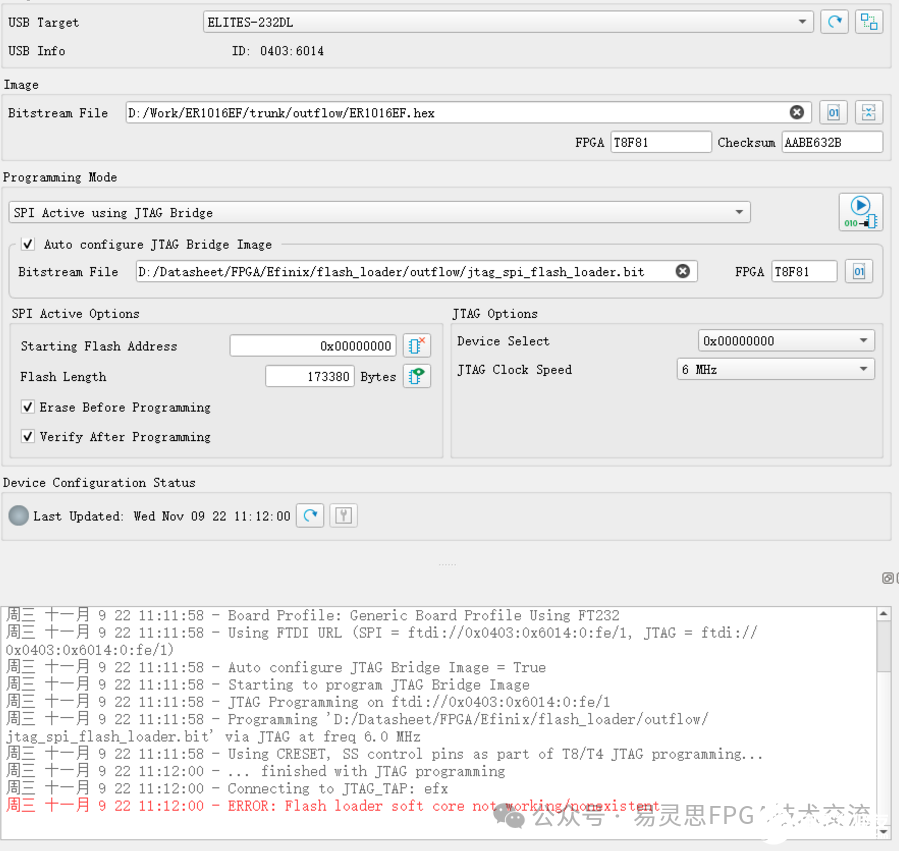Click the Flash Length auto-calculate icon
Image resolution: width=899 pixels, height=851 pixels.
[x=417, y=376]
